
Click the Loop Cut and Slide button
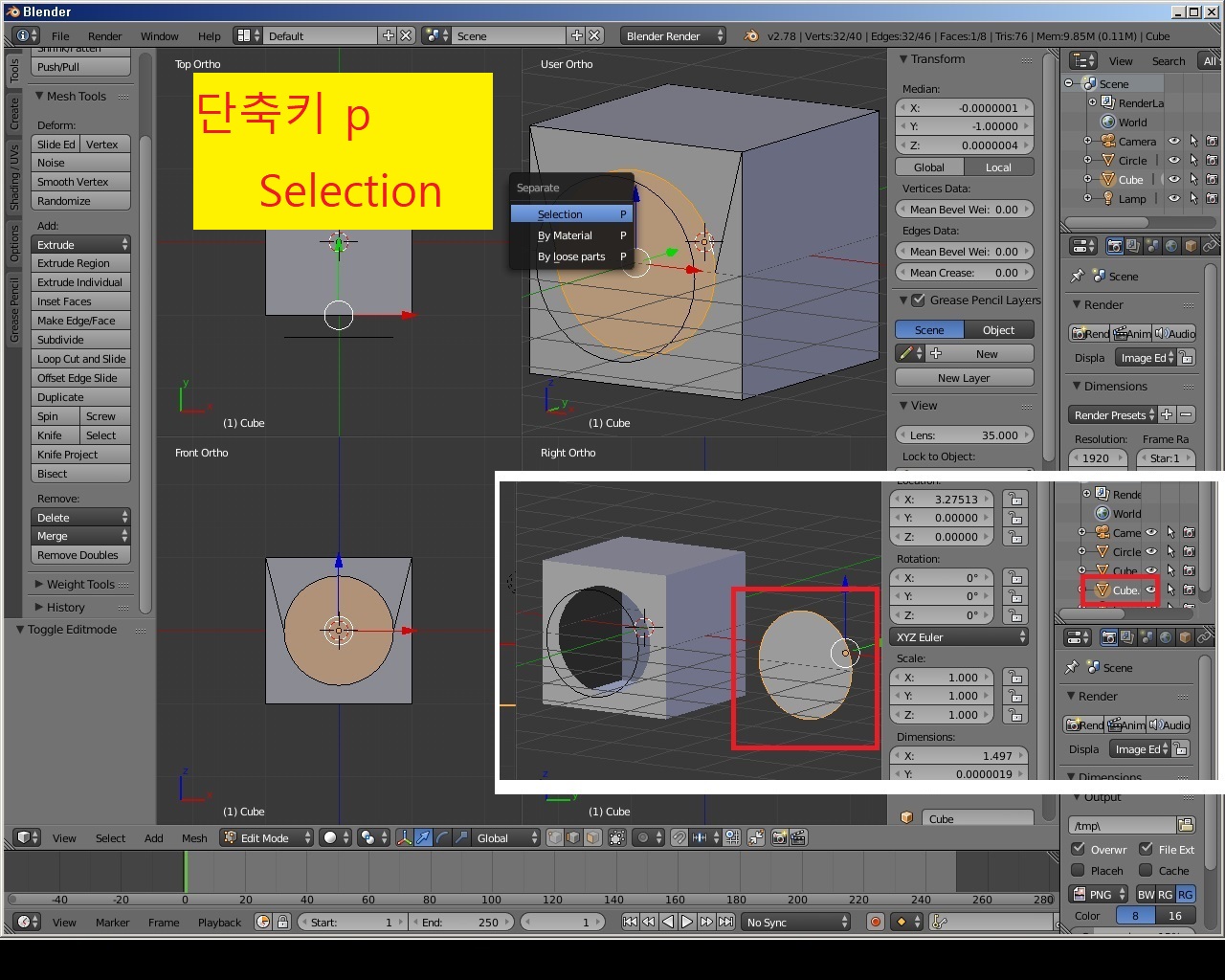pos(81,359)
